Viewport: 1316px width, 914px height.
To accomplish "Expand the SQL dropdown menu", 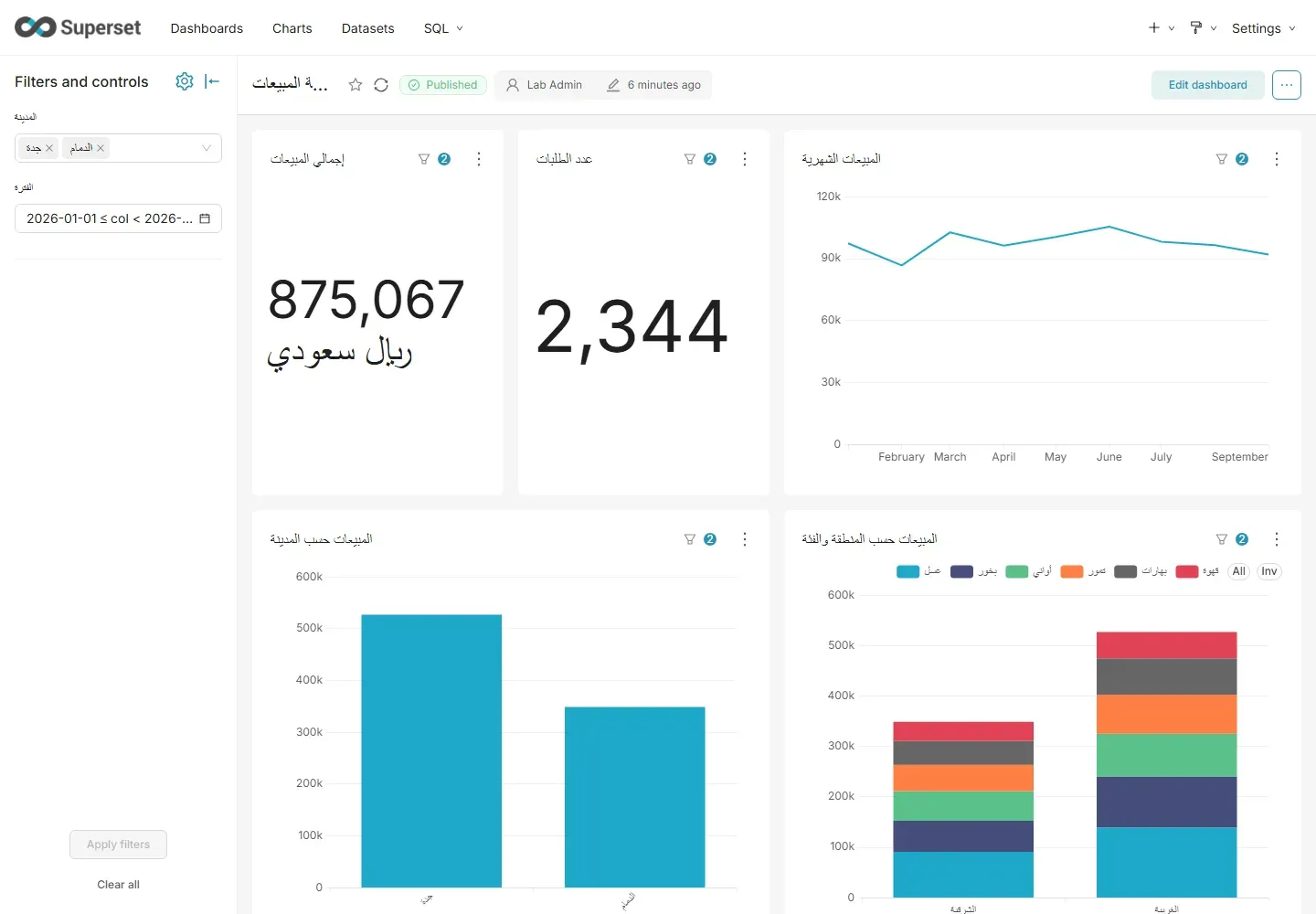I will point(443,28).
